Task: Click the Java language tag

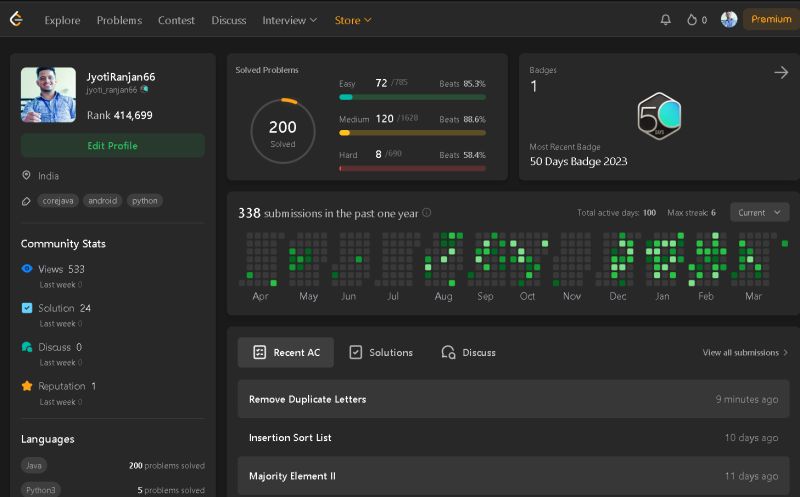Action: coord(34,465)
